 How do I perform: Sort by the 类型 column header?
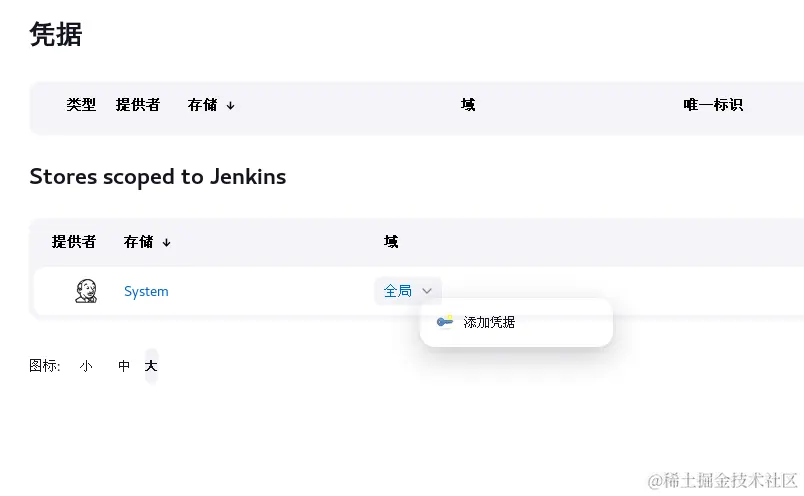(x=81, y=105)
